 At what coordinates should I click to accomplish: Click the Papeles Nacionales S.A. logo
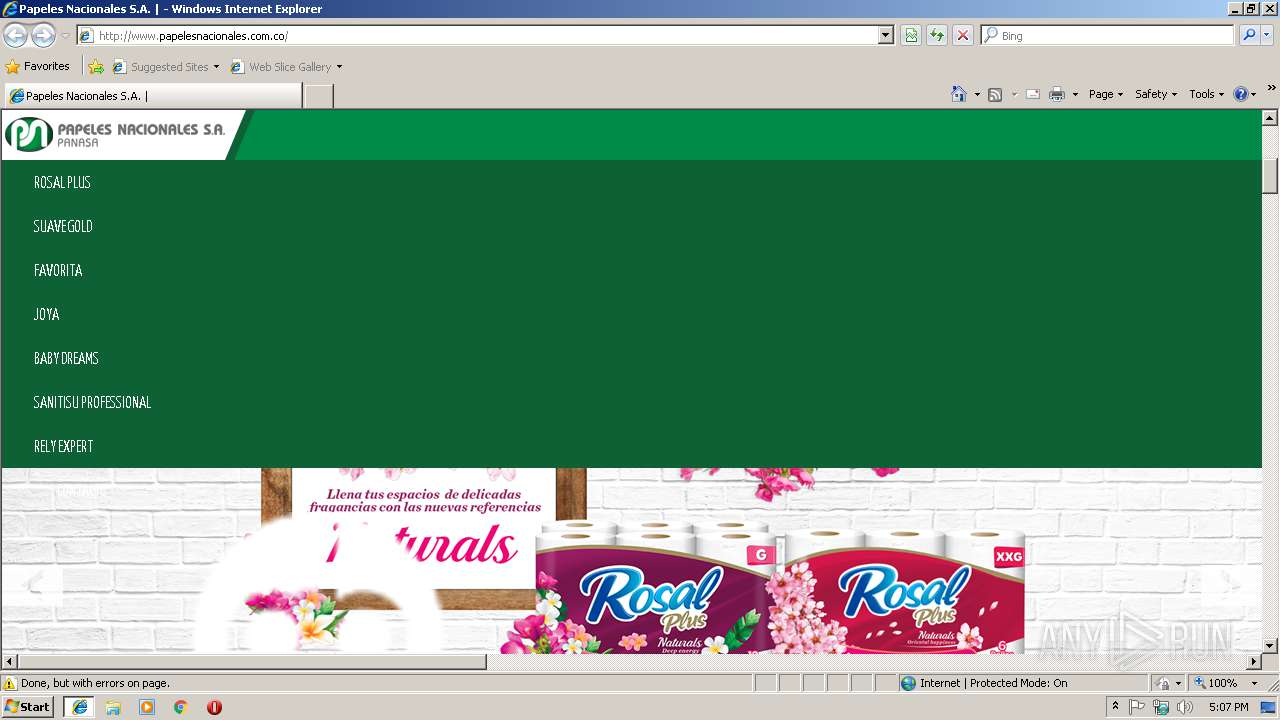[116, 134]
